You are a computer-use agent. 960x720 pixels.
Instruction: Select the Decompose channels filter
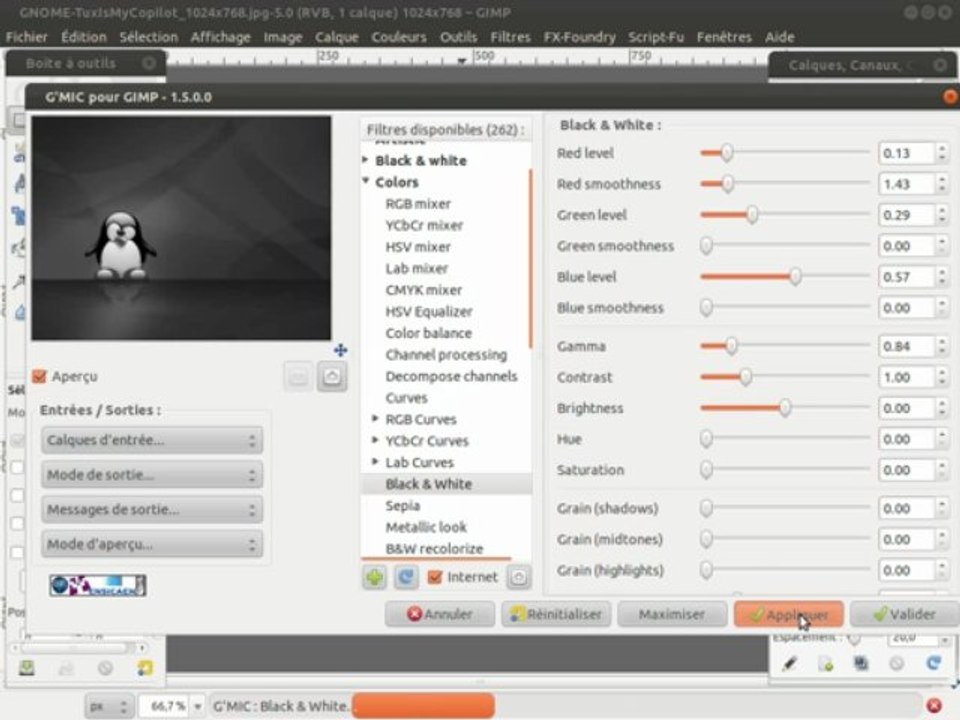pyautogui.click(x=451, y=376)
